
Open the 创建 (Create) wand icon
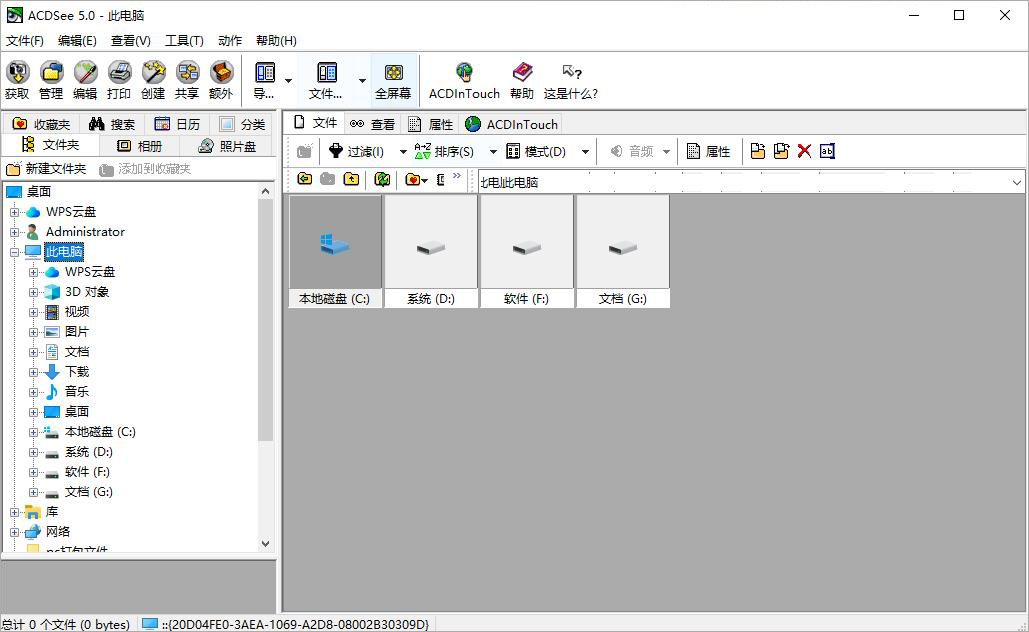tap(154, 80)
